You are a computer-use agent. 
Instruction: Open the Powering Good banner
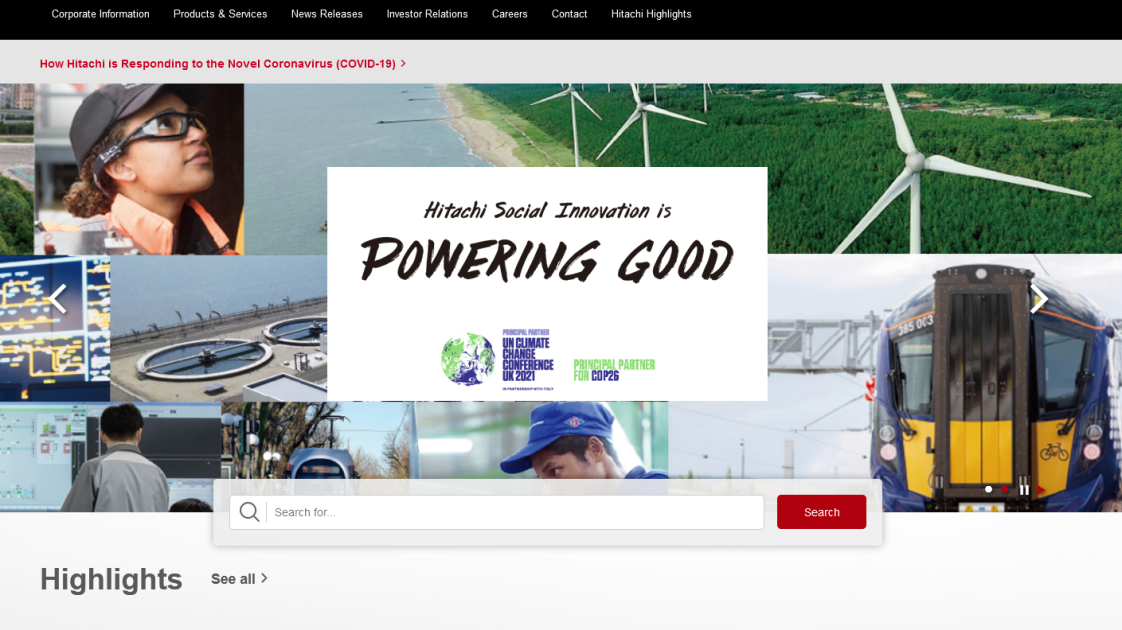click(x=547, y=284)
